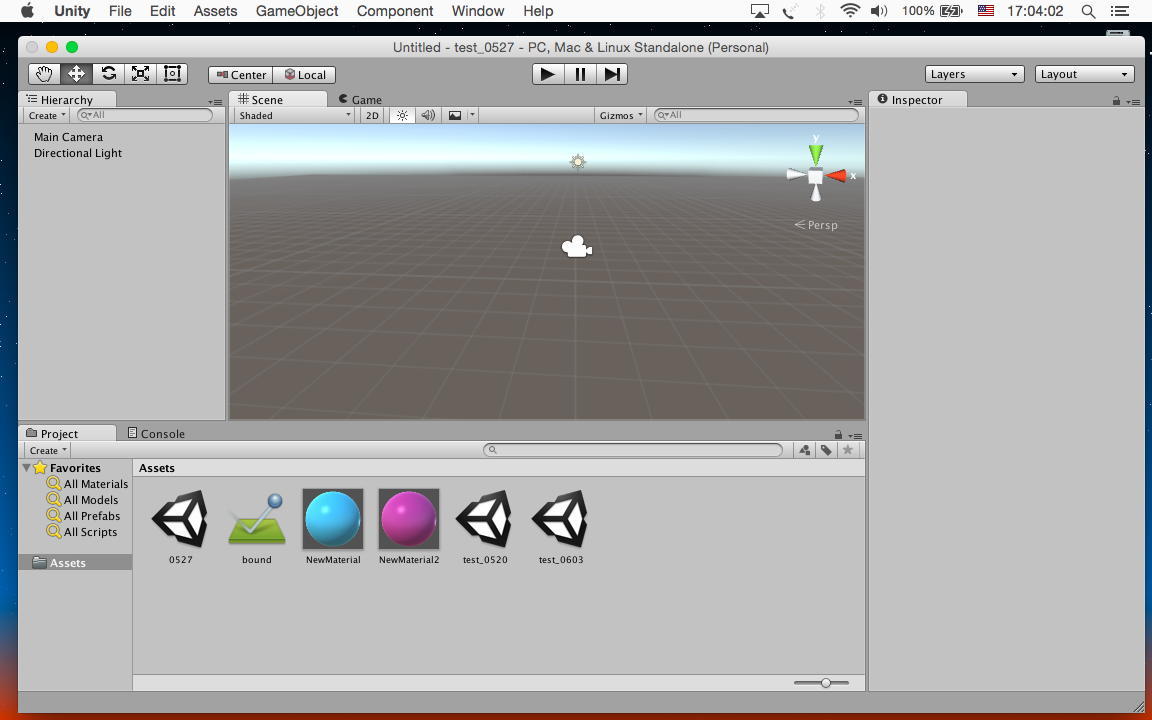Image resolution: width=1152 pixels, height=720 pixels.
Task: Open the Project Create dropdown
Action: tap(48, 450)
